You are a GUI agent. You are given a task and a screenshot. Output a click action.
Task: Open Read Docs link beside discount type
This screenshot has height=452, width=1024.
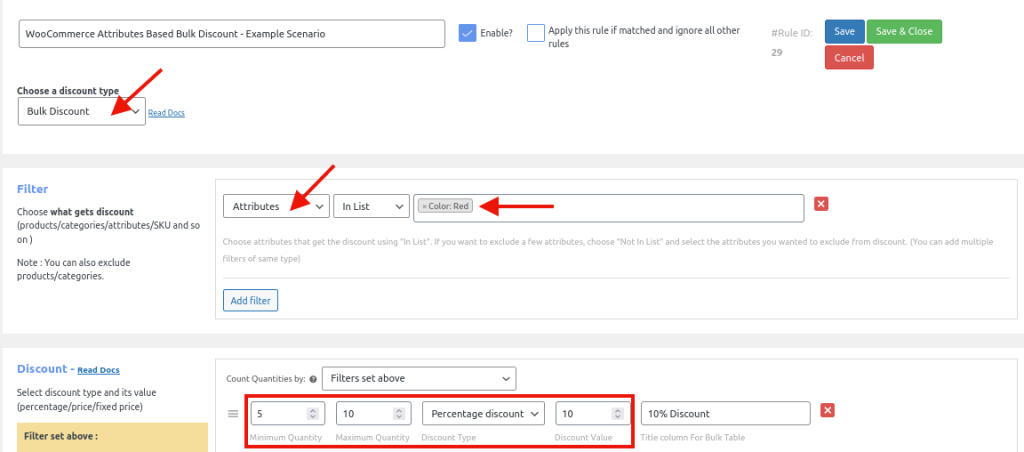(x=166, y=113)
